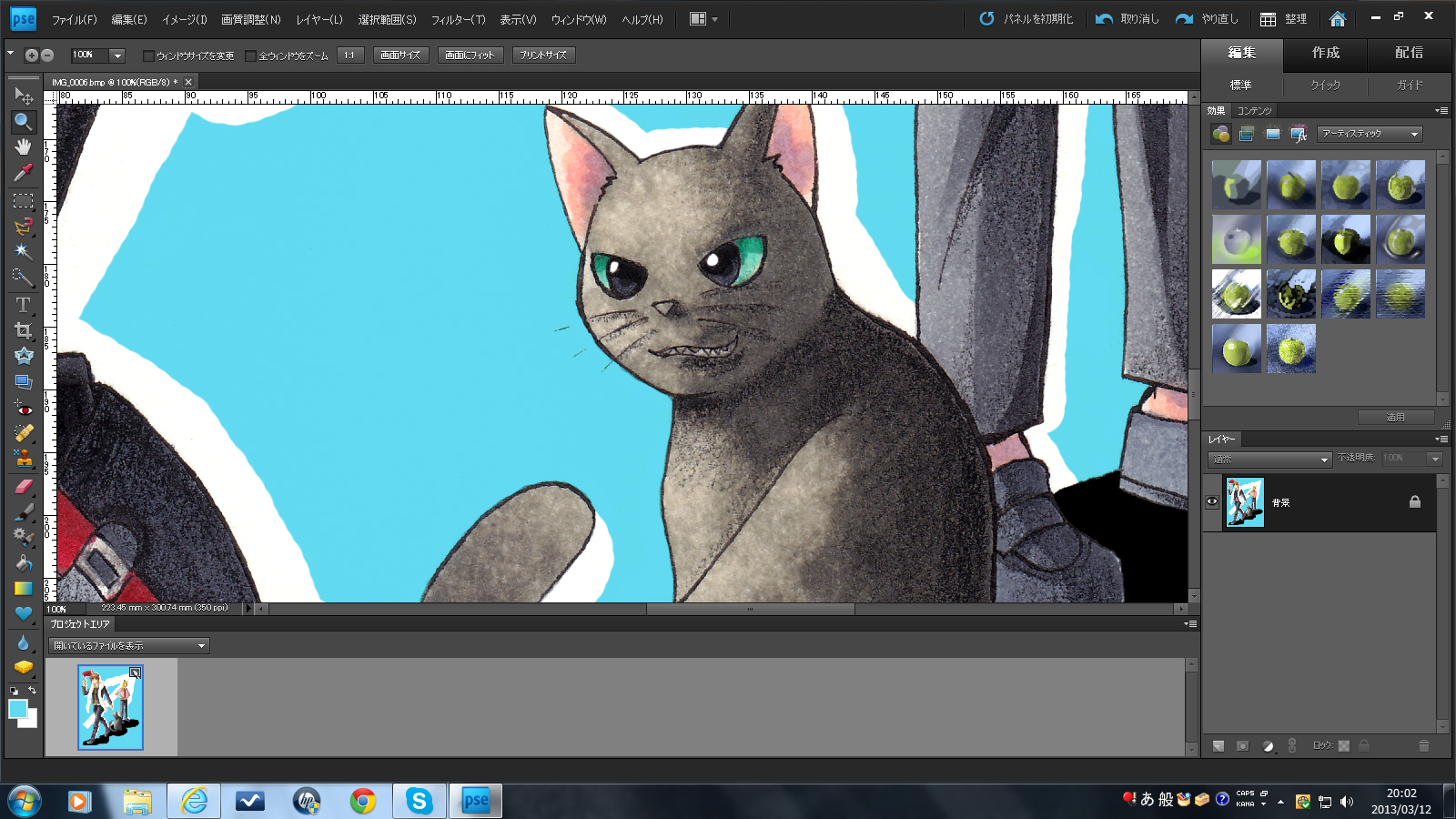Enable the ウィンドウサイズを変更 checkbox
The image size is (1456, 819).
coord(148,56)
